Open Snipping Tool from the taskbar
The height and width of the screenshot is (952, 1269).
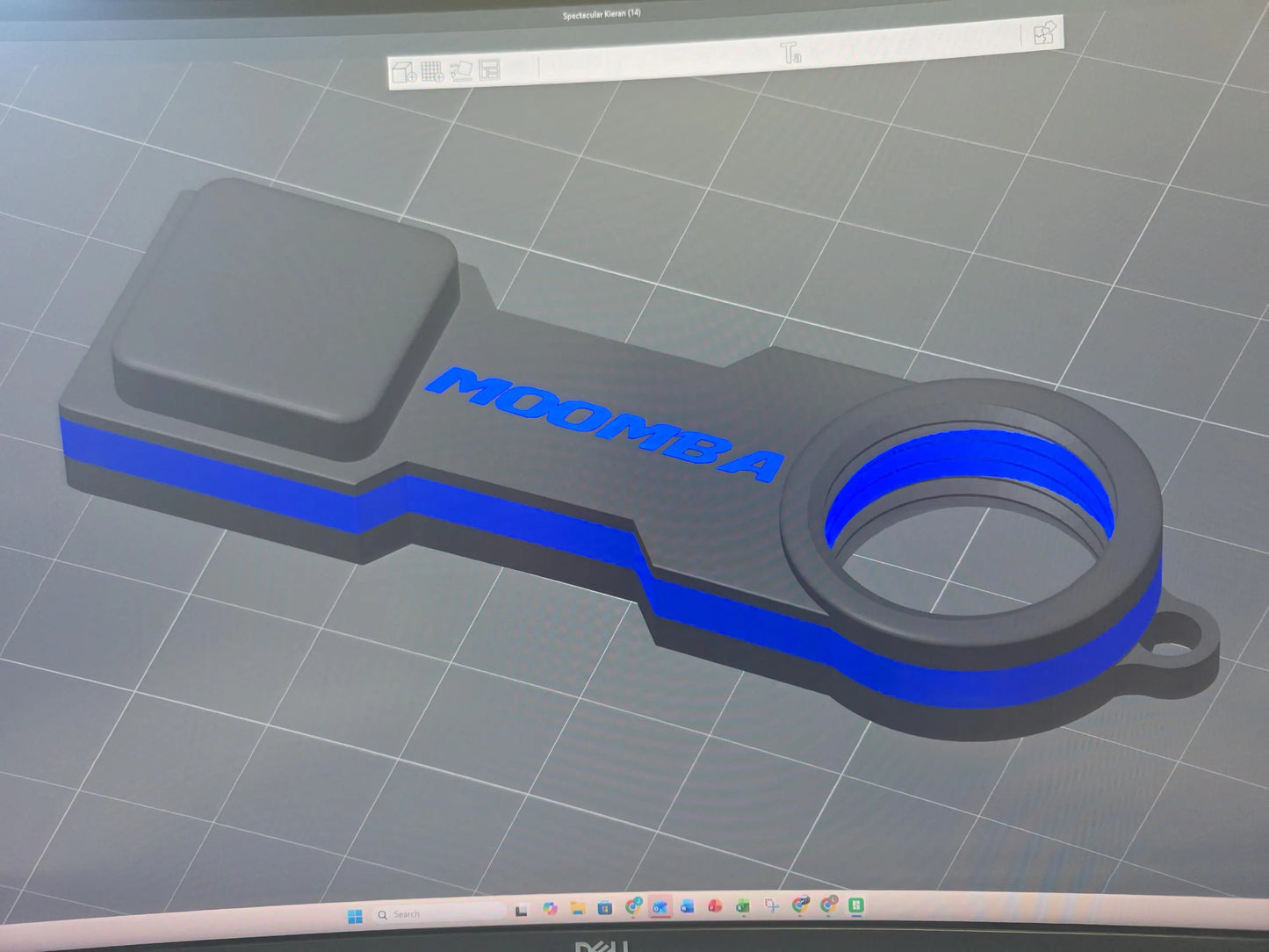(x=772, y=905)
